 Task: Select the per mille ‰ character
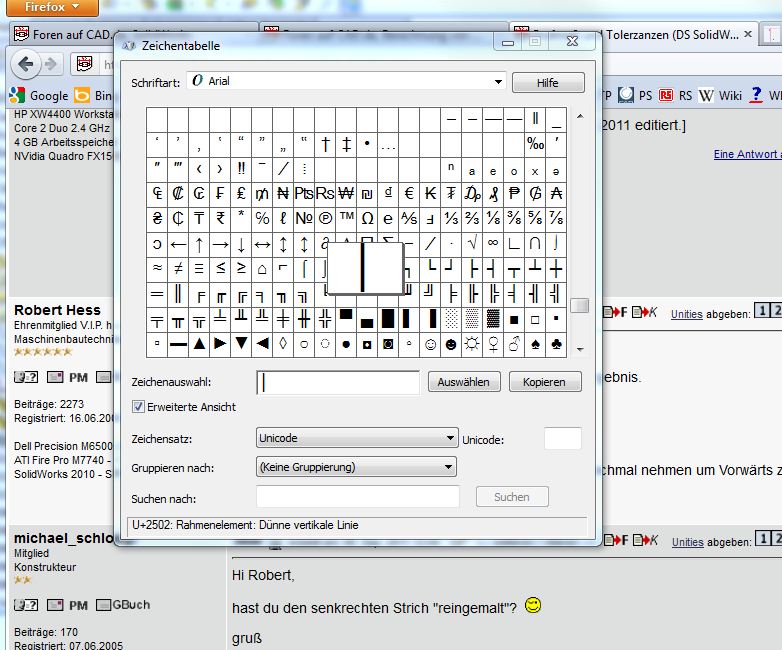pyautogui.click(x=535, y=145)
